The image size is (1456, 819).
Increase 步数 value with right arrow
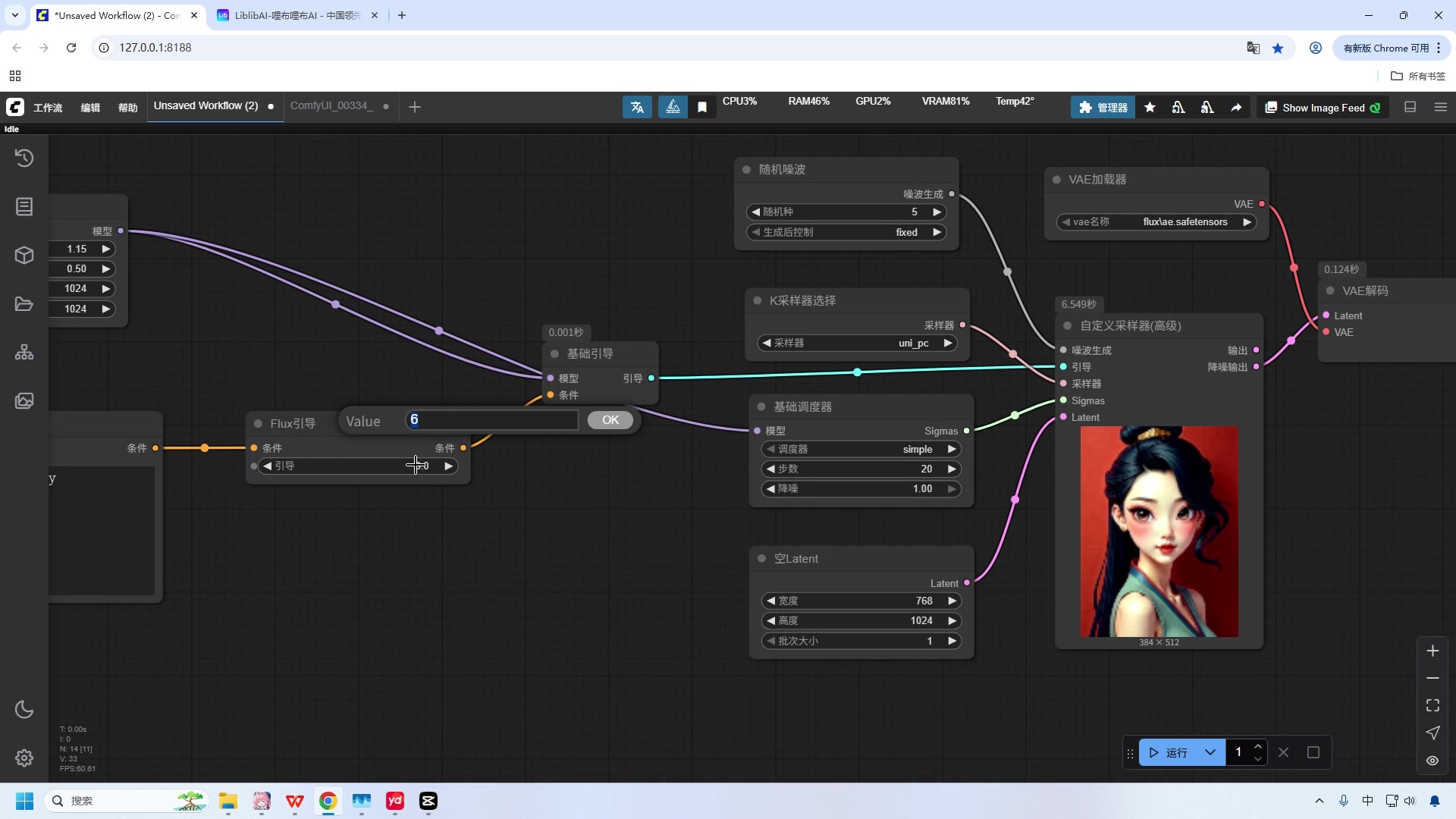(x=952, y=469)
